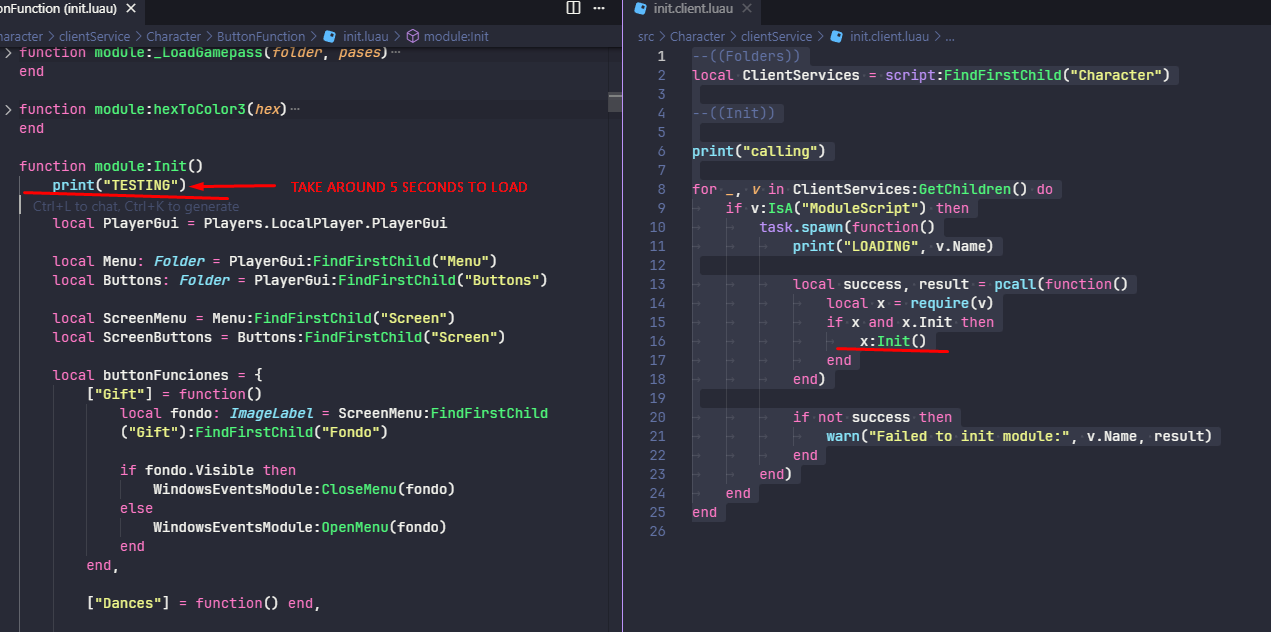Click the "if not success then" line
Viewport: 1271px width, 632px height.
coord(873,417)
